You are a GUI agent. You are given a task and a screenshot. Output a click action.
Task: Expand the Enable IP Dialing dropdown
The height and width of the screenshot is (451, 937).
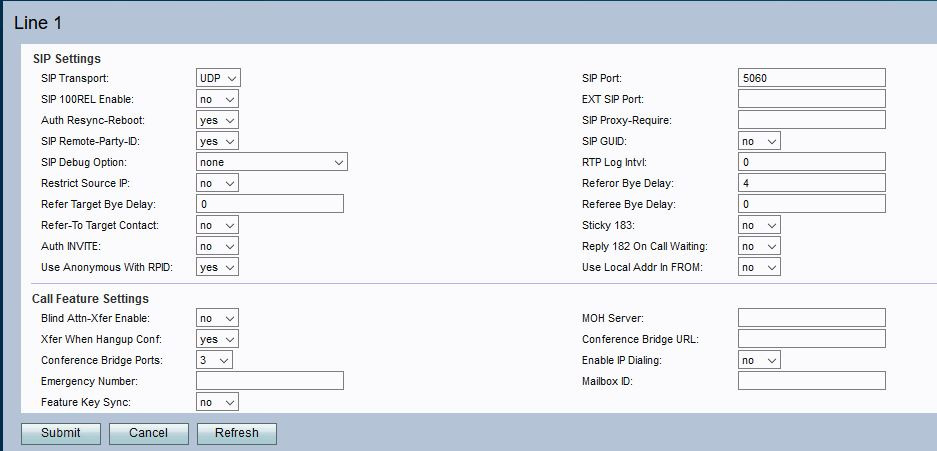(x=759, y=360)
